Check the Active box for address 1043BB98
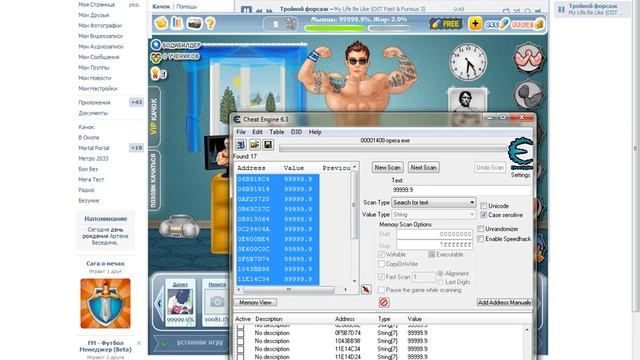The image size is (640, 360). coord(240,341)
